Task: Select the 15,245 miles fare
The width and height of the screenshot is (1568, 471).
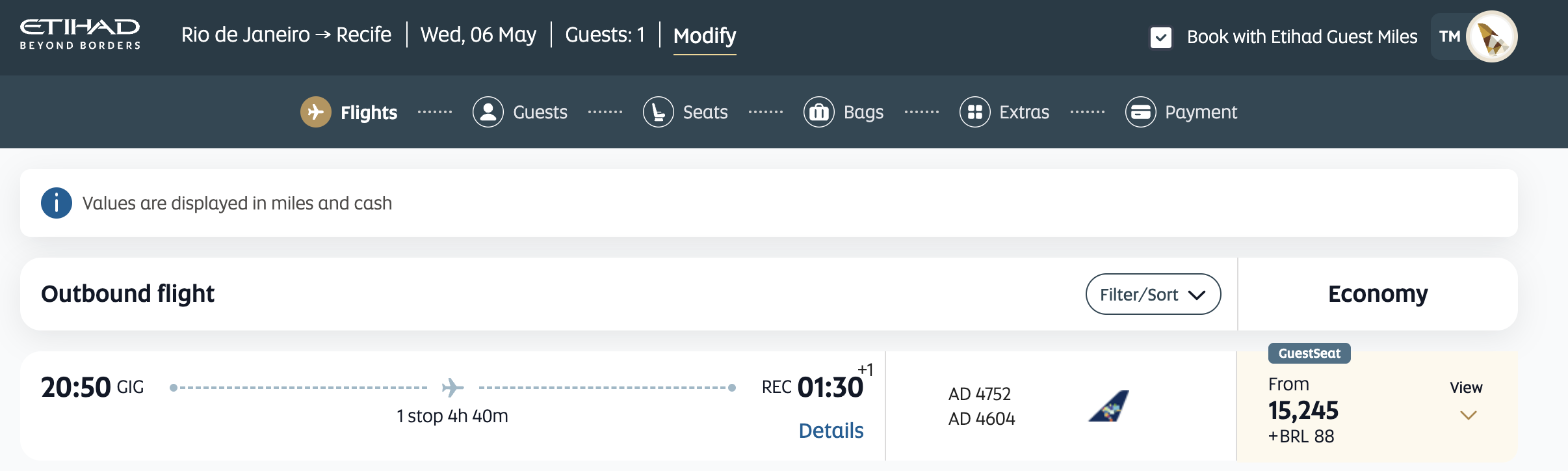Action: click(x=1303, y=410)
